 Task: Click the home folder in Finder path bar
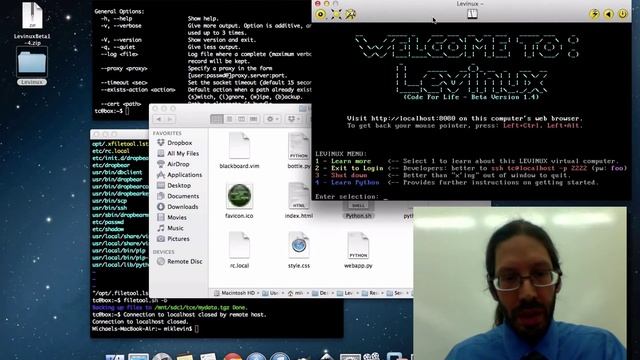pyautogui.click(x=296, y=293)
